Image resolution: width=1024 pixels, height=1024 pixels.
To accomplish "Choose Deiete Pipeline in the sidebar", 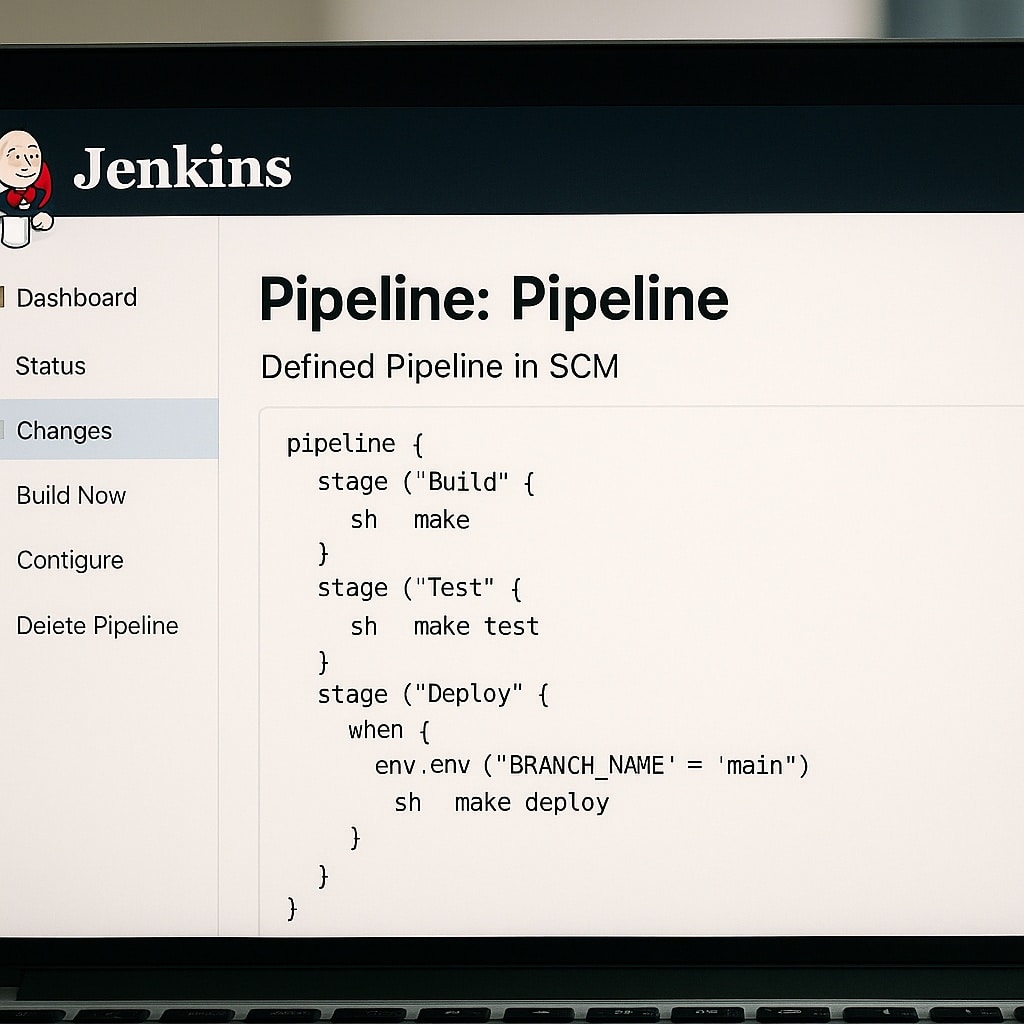I will pos(97,626).
